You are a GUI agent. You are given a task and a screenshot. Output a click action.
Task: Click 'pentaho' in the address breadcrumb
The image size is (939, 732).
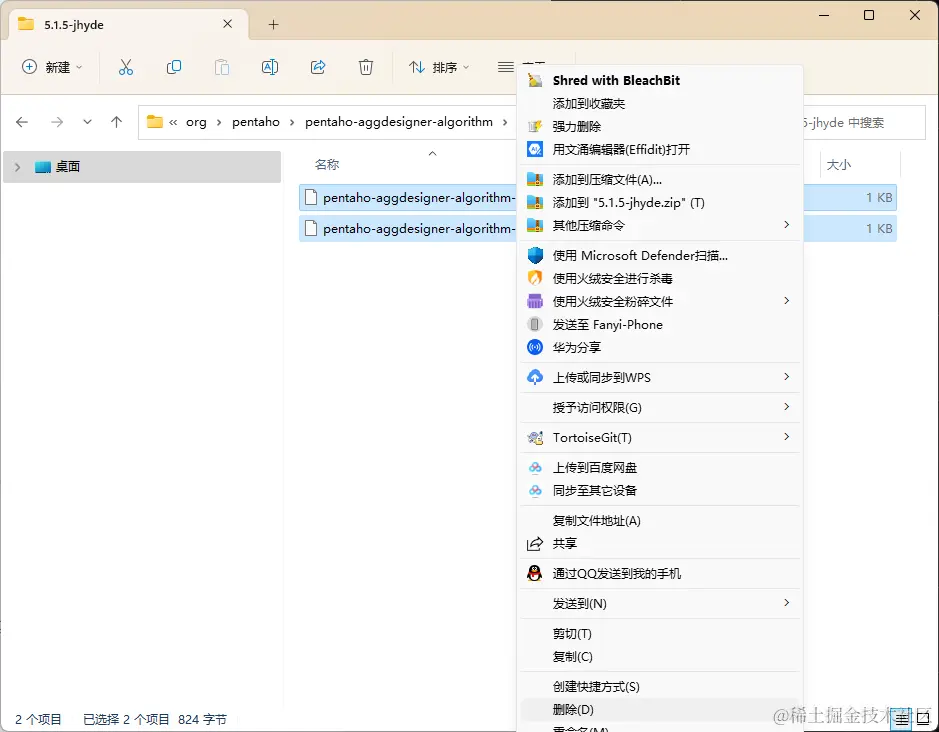pyautogui.click(x=256, y=122)
